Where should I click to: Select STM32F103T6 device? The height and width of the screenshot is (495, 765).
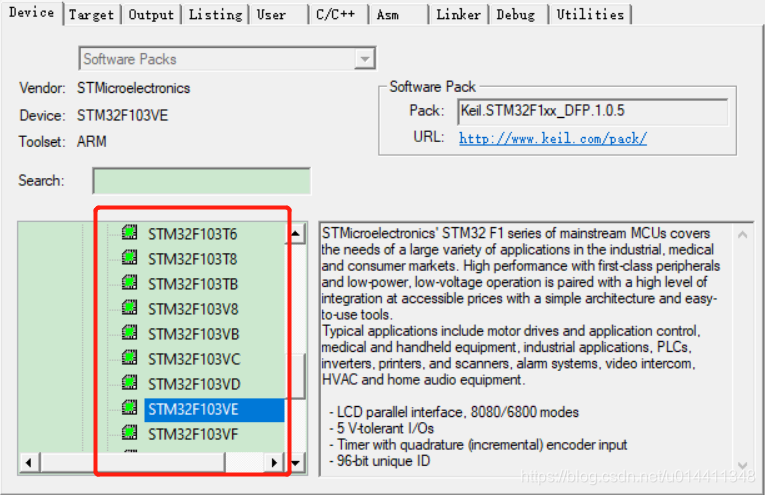tap(193, 234)
